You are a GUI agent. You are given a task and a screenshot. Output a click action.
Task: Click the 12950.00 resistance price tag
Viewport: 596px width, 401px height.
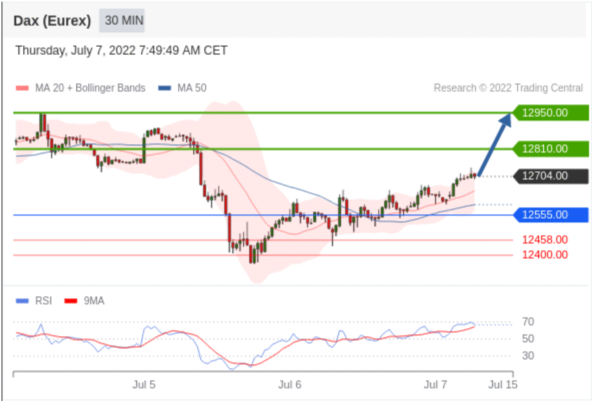click(x=551, y=113)
